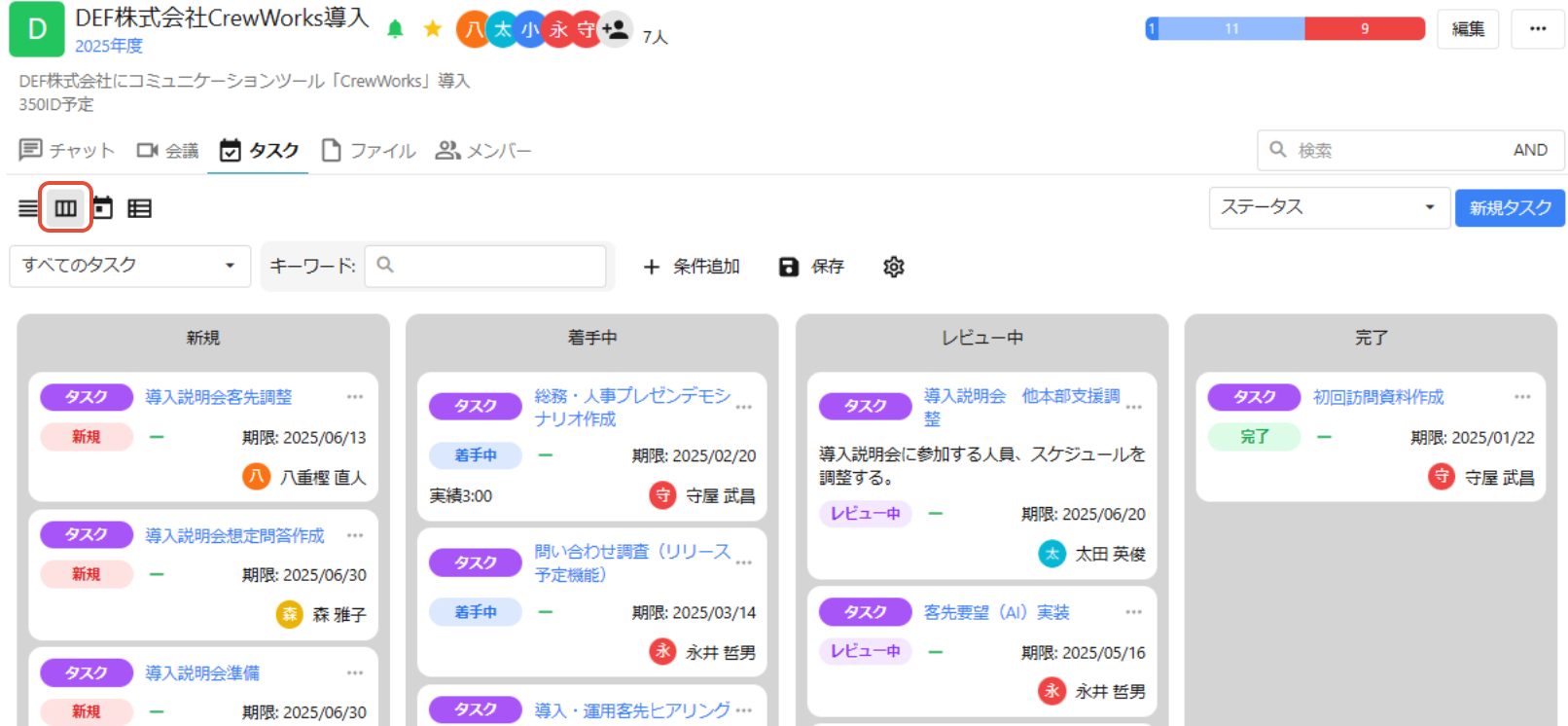Open the filter settings gear icon
The width and height of the screenshot is (1568, 726).
(x=893, y=267)
